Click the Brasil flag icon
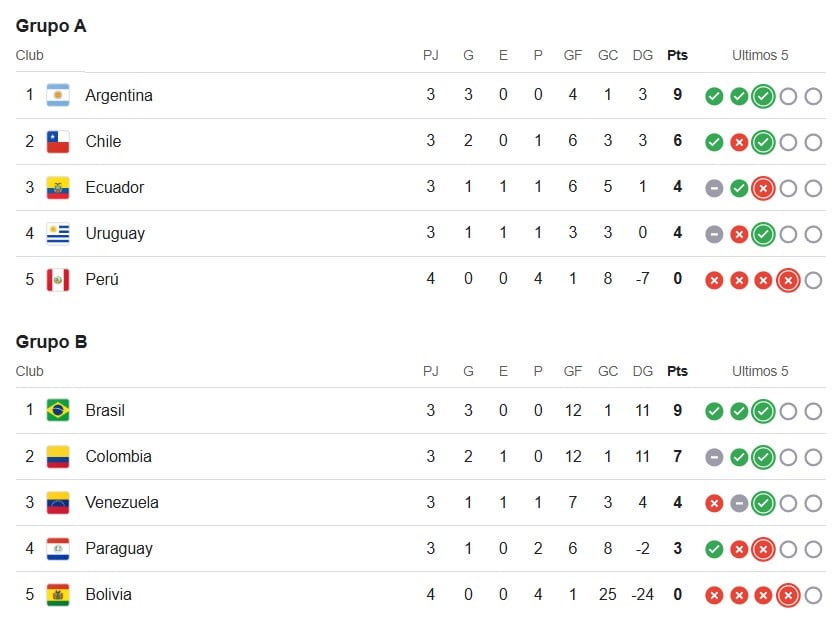837x633 pixels. pos(58,410)
